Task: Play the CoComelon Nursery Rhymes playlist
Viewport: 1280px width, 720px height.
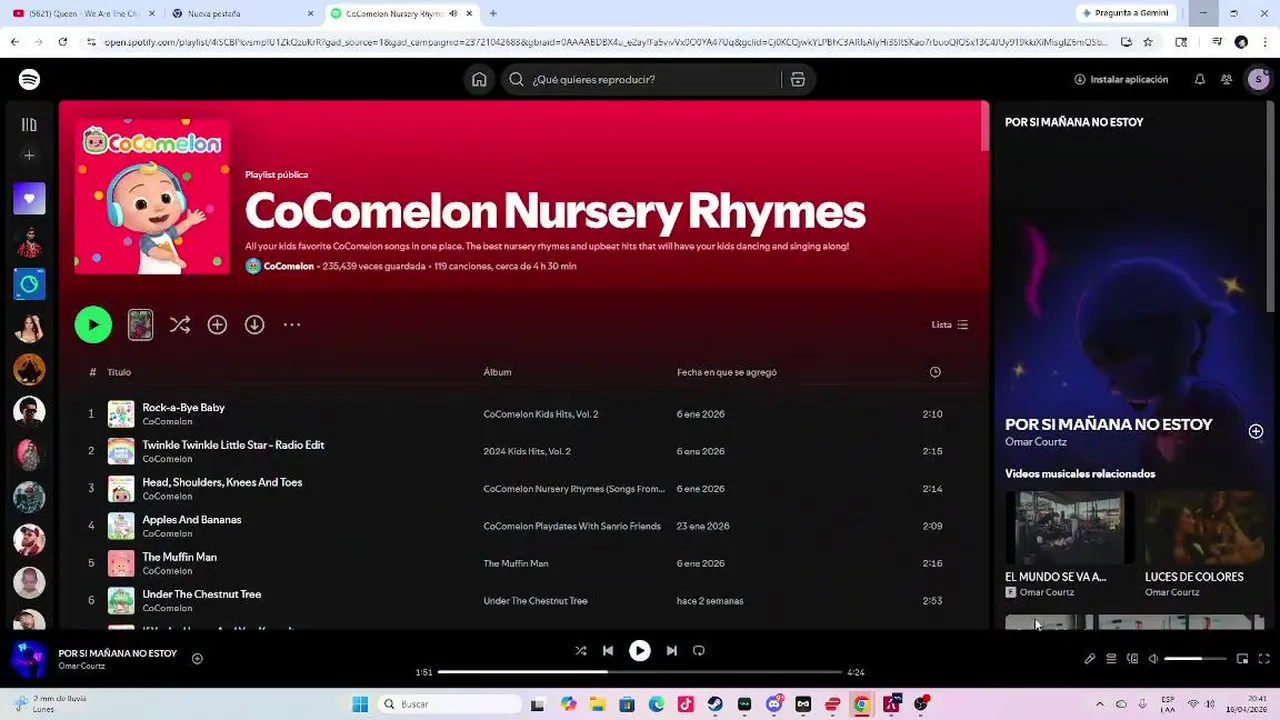Action: tap(93, 324)
